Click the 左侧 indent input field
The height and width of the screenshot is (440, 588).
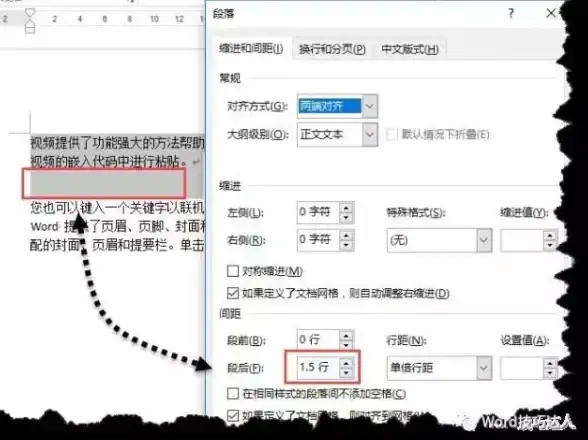[318, 212]
